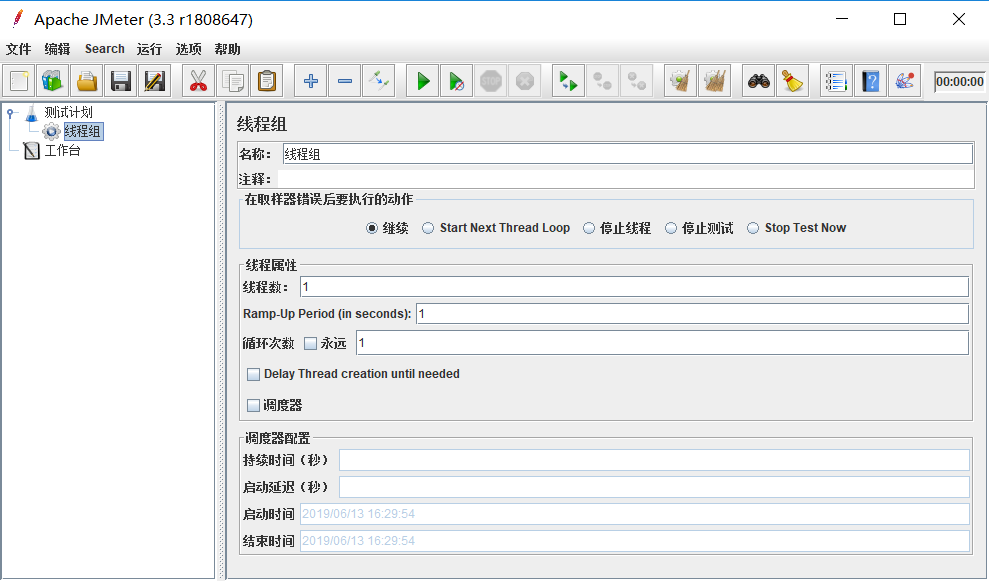989x581 pixels.
Task: Open the Templates toolbar icon
Action: [x=53, y=81]
